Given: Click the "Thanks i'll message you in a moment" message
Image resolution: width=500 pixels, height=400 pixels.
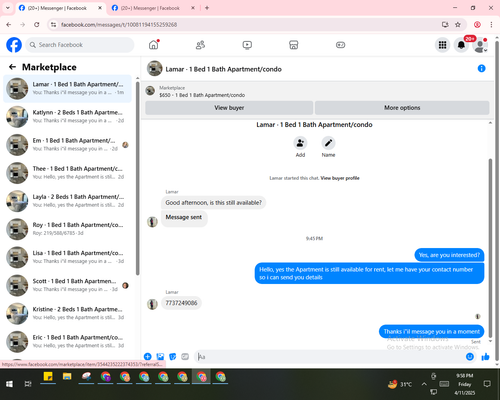Looking at the screenshot, I should pyautogui.click(x=431, y=332).
